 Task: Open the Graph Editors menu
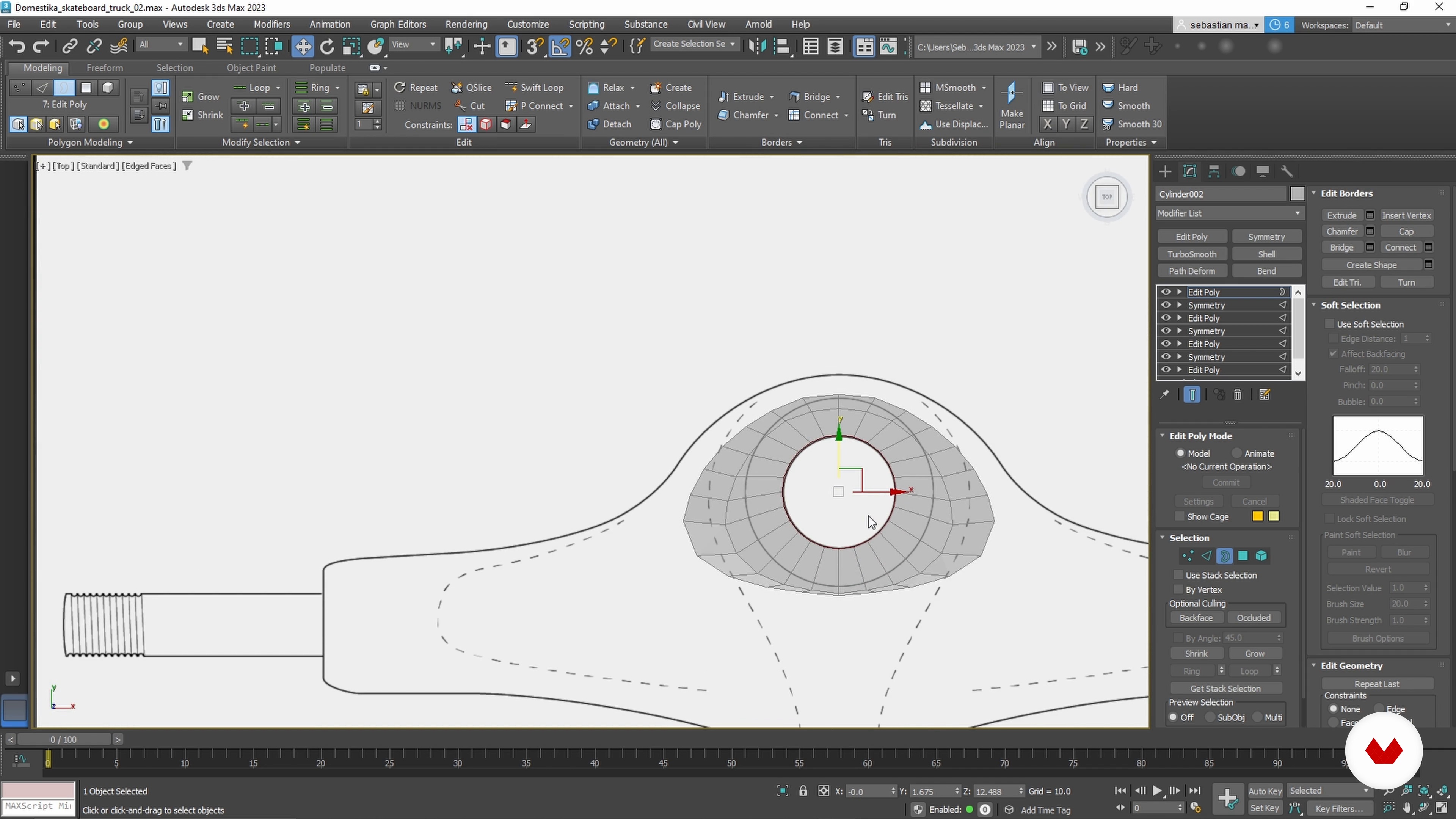(398, 24)
